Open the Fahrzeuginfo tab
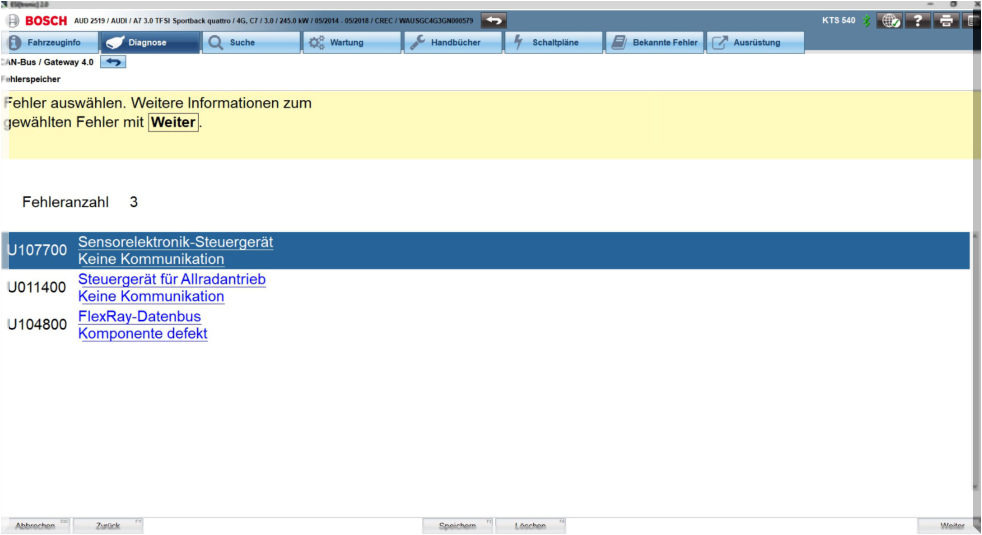Screen dimensions: 982x535 pyautogui.click(x=50, y=43)
